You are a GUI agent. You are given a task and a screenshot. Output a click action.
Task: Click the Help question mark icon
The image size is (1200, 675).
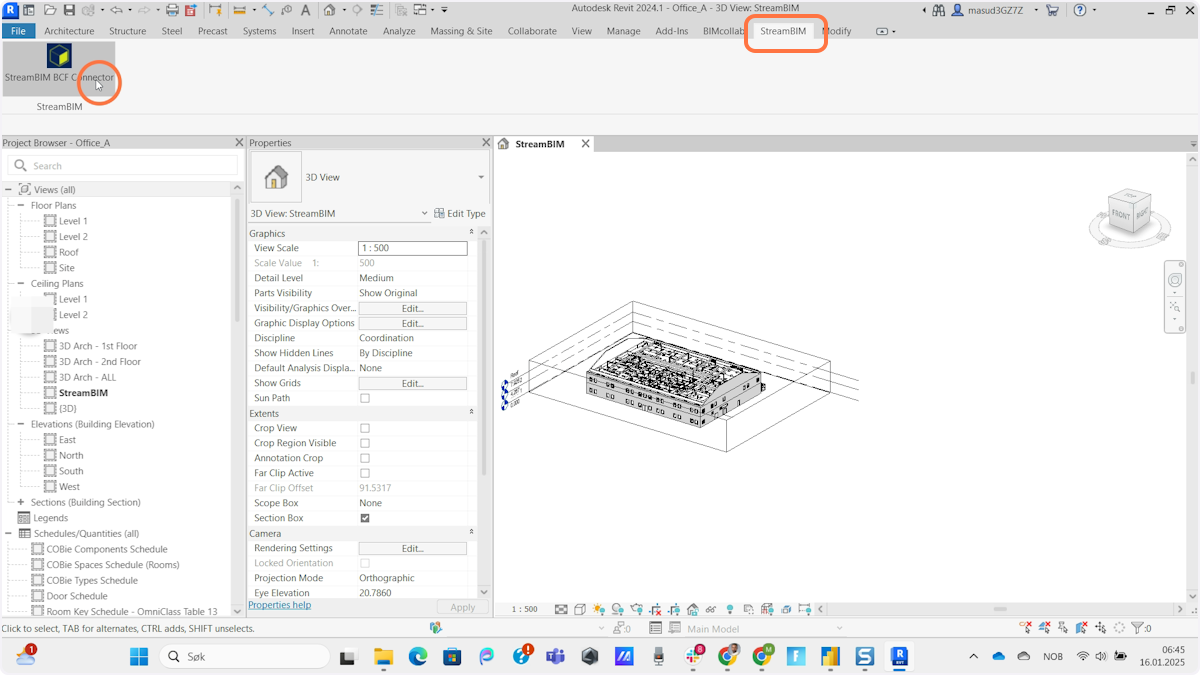click(x=1079, y=10)
